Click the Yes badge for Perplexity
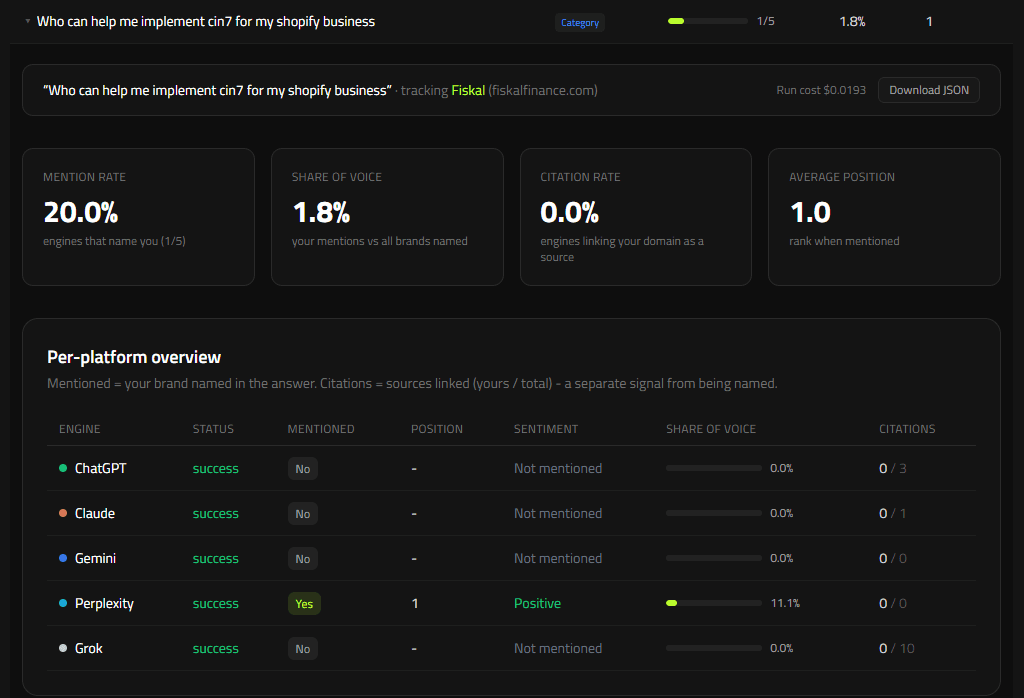The width and height of the screenshot is (1024, 698). tap(304, 604)
